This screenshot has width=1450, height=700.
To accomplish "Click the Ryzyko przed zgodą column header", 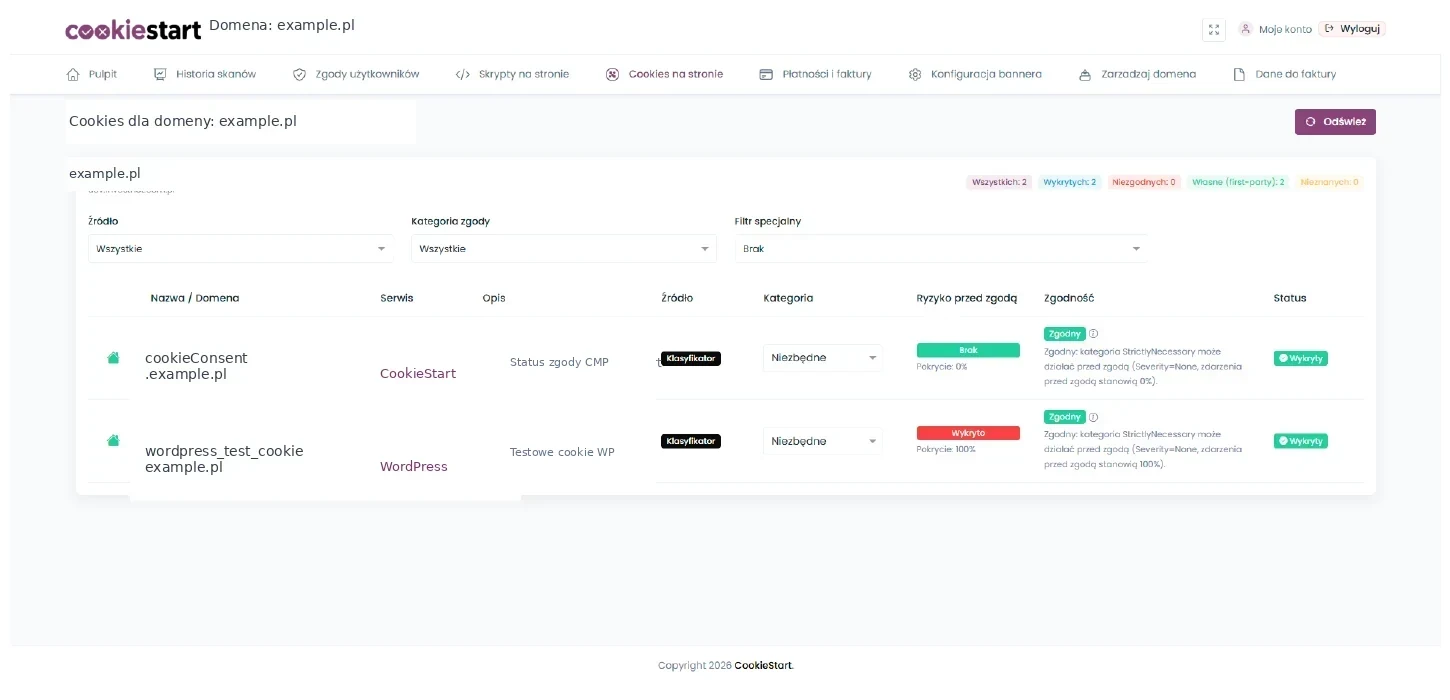I will tap(966, 298).
